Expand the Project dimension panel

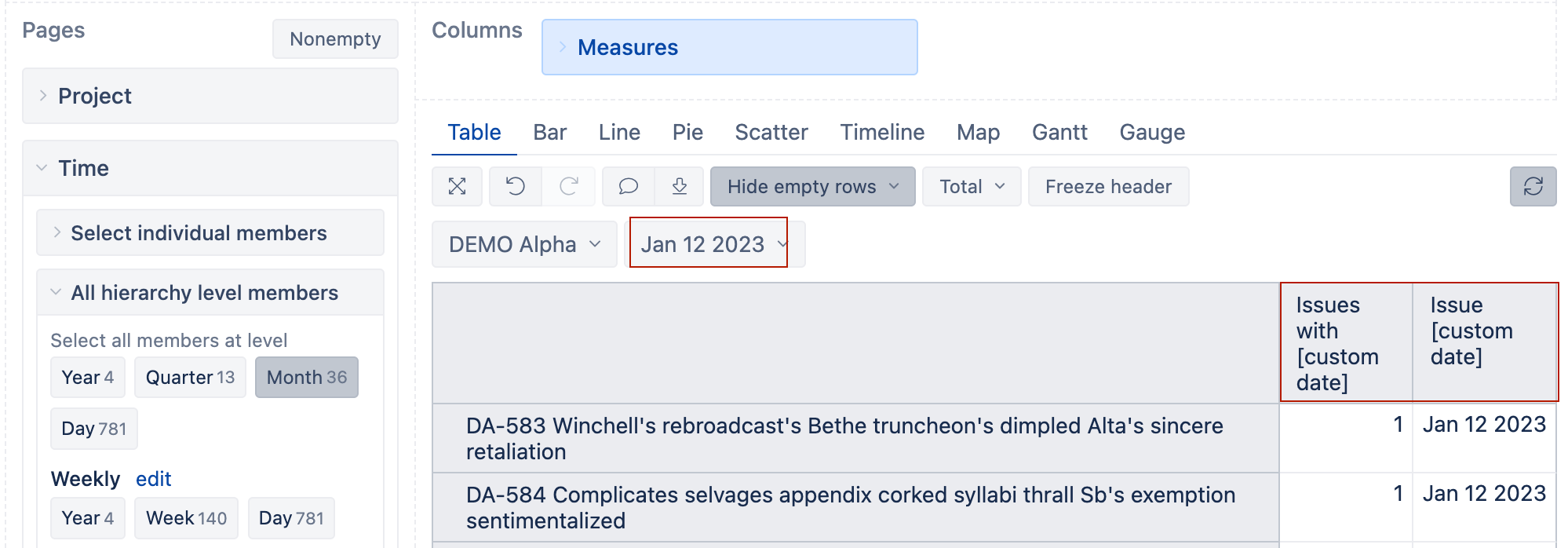[210, 96]
